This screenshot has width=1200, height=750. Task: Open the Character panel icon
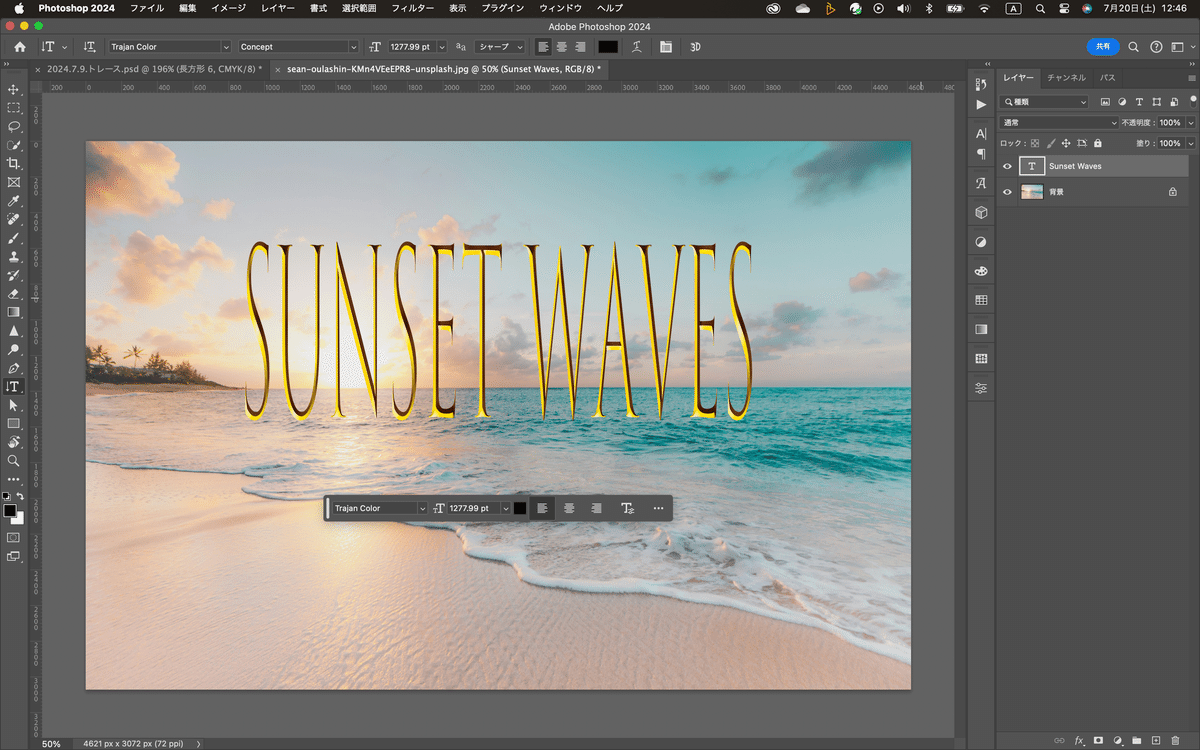click(981, 134)
